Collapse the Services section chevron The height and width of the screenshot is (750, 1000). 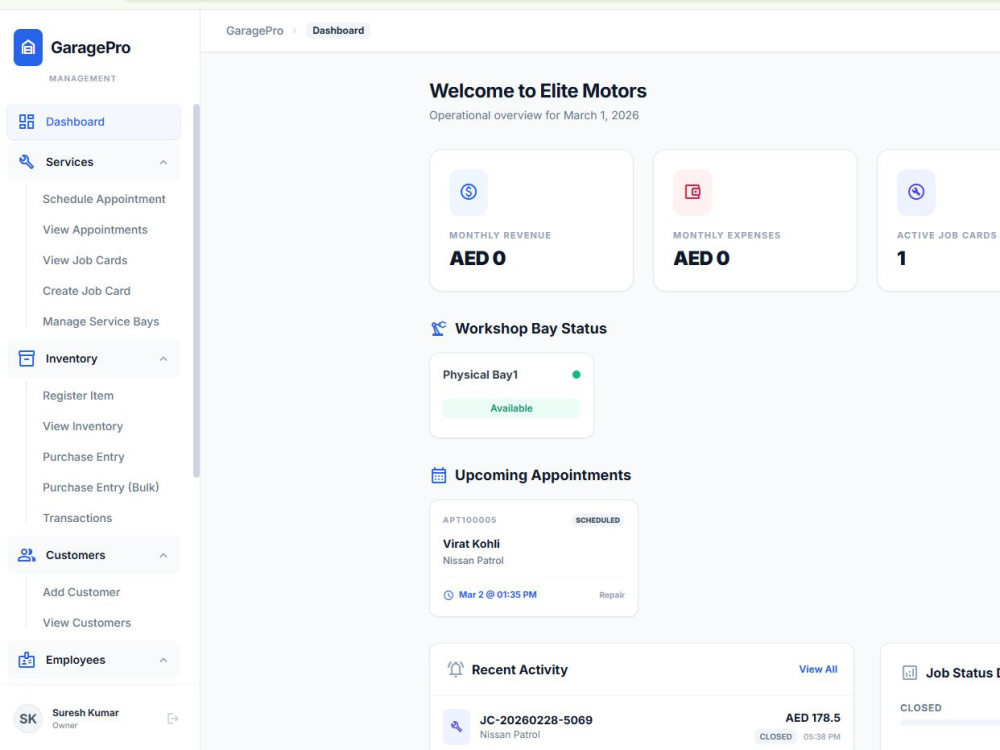click(163, 162)
